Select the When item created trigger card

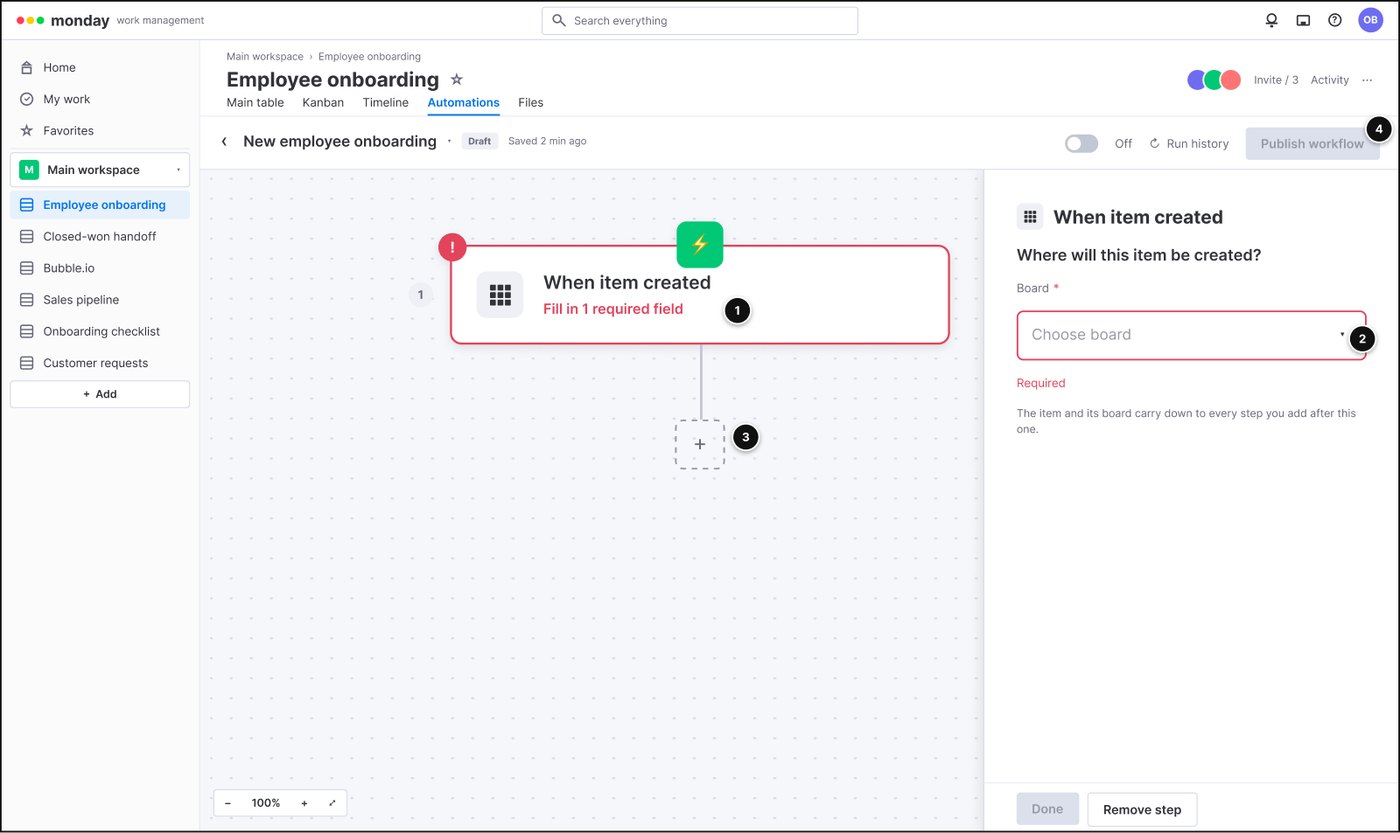[x=700, y=295]
